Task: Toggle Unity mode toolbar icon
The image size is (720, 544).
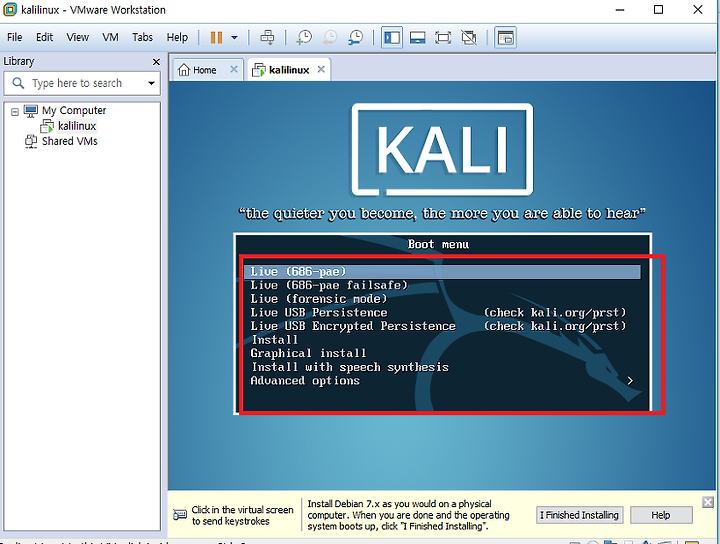Action: [469, 37]
